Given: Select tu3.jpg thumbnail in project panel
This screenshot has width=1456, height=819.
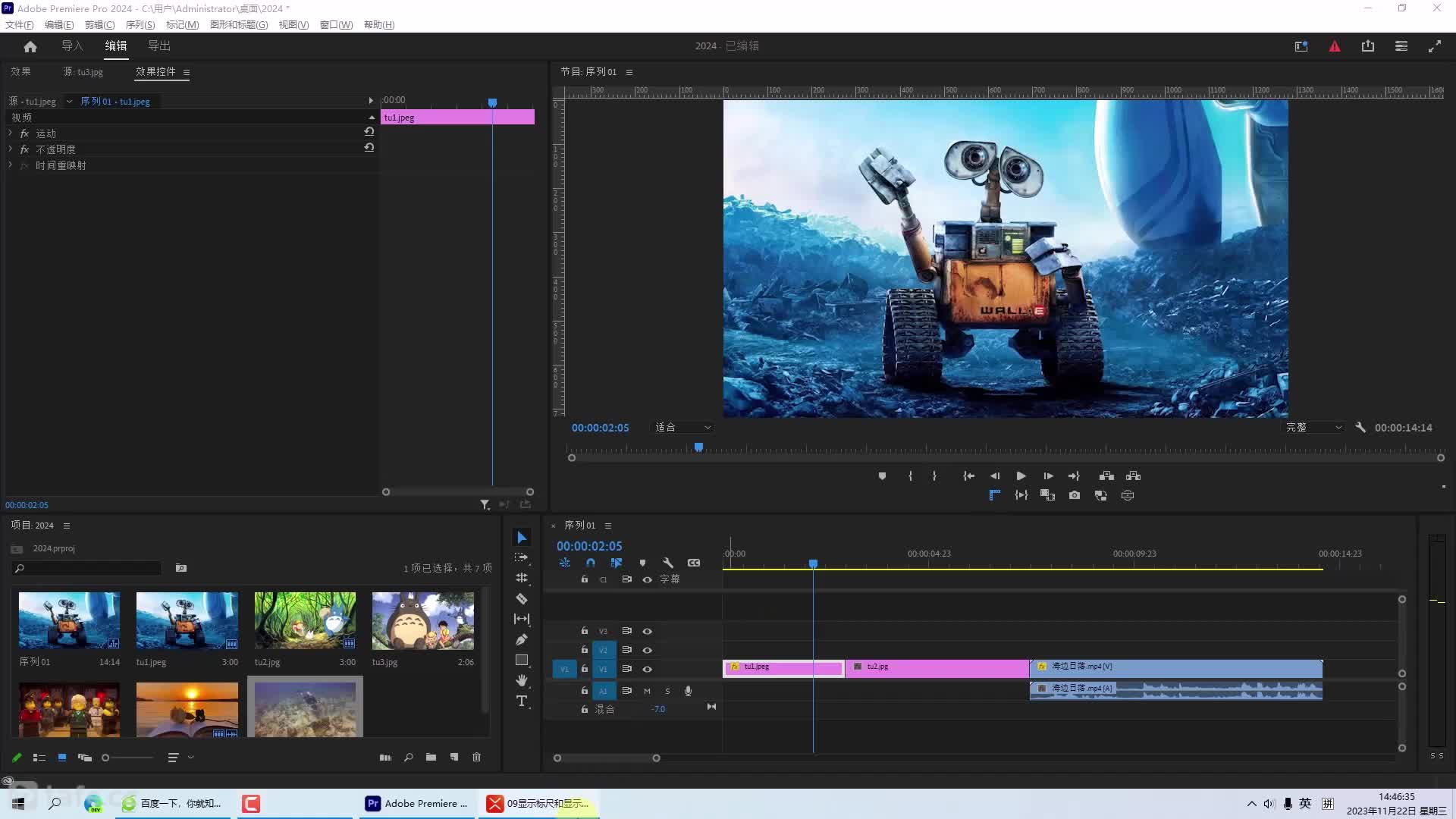Looking at the screenshot, I should (x=423, y=621).
